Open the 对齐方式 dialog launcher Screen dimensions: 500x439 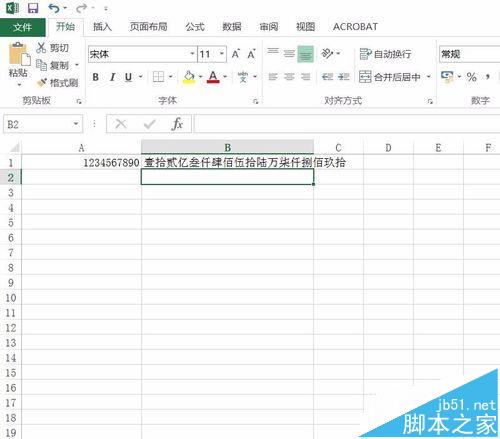pyautogui.click(x=430, y=101)
